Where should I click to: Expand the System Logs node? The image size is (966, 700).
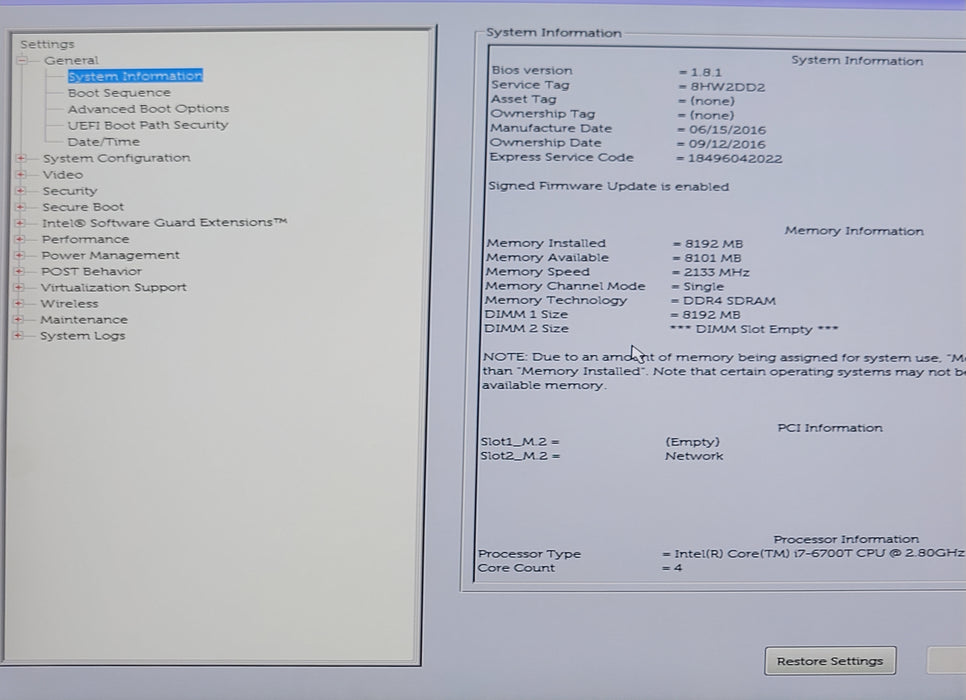[18, 336]
